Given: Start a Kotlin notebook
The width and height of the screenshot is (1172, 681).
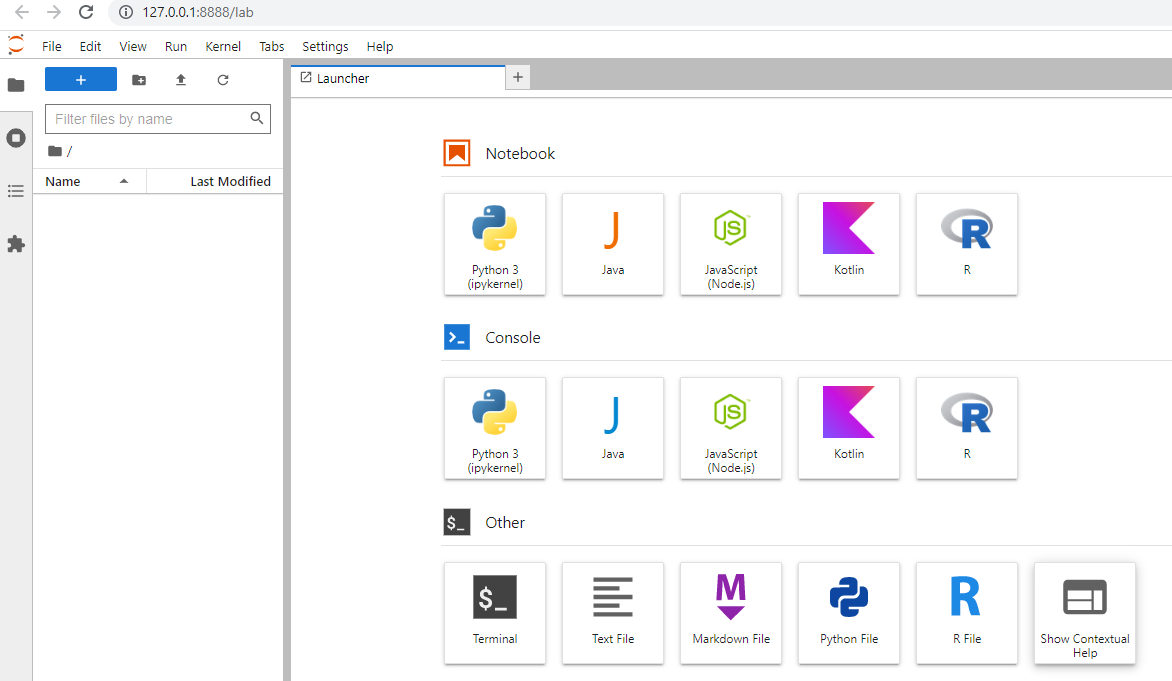Looking at the screenshot, I should click(849, 244).
